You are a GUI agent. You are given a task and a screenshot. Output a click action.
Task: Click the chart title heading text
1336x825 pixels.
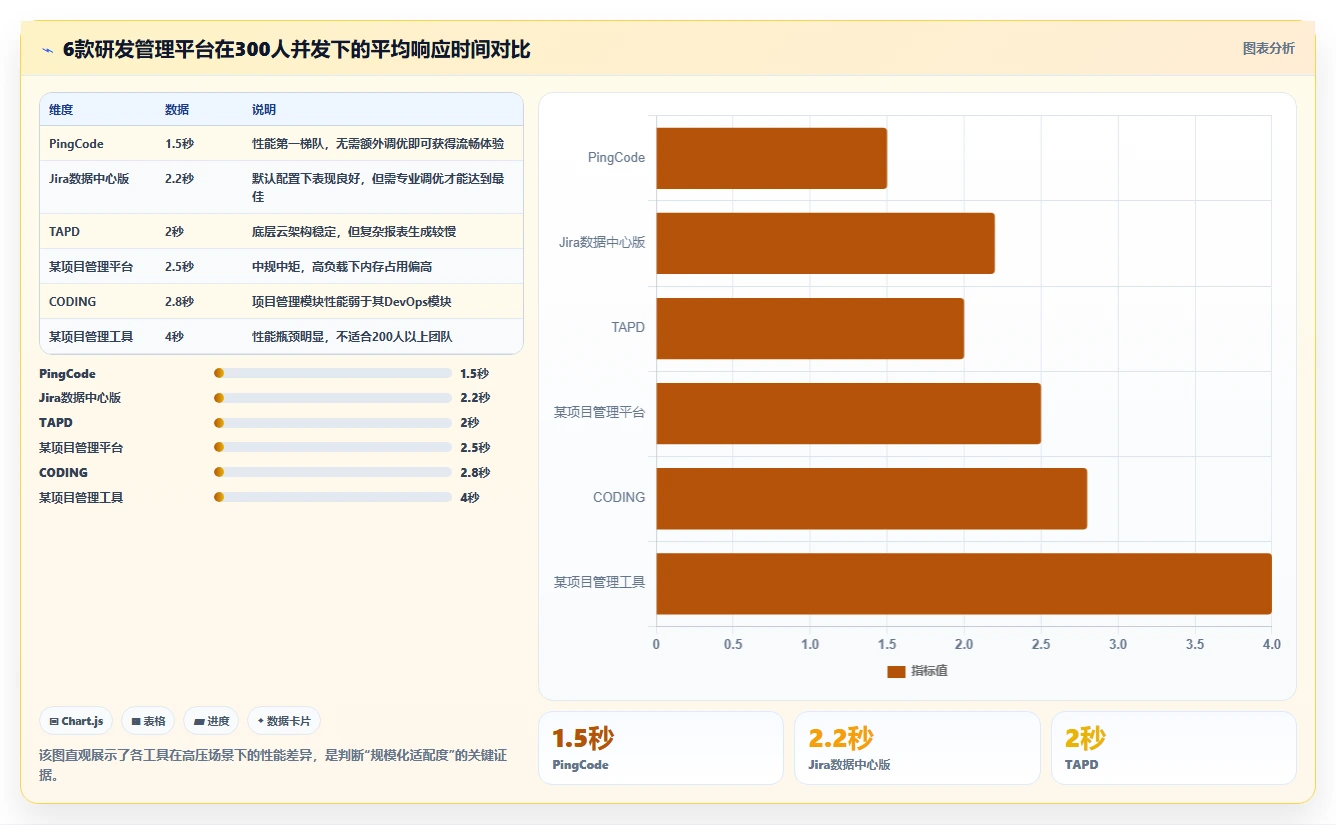pyautogui.click(x=296, y=50)
